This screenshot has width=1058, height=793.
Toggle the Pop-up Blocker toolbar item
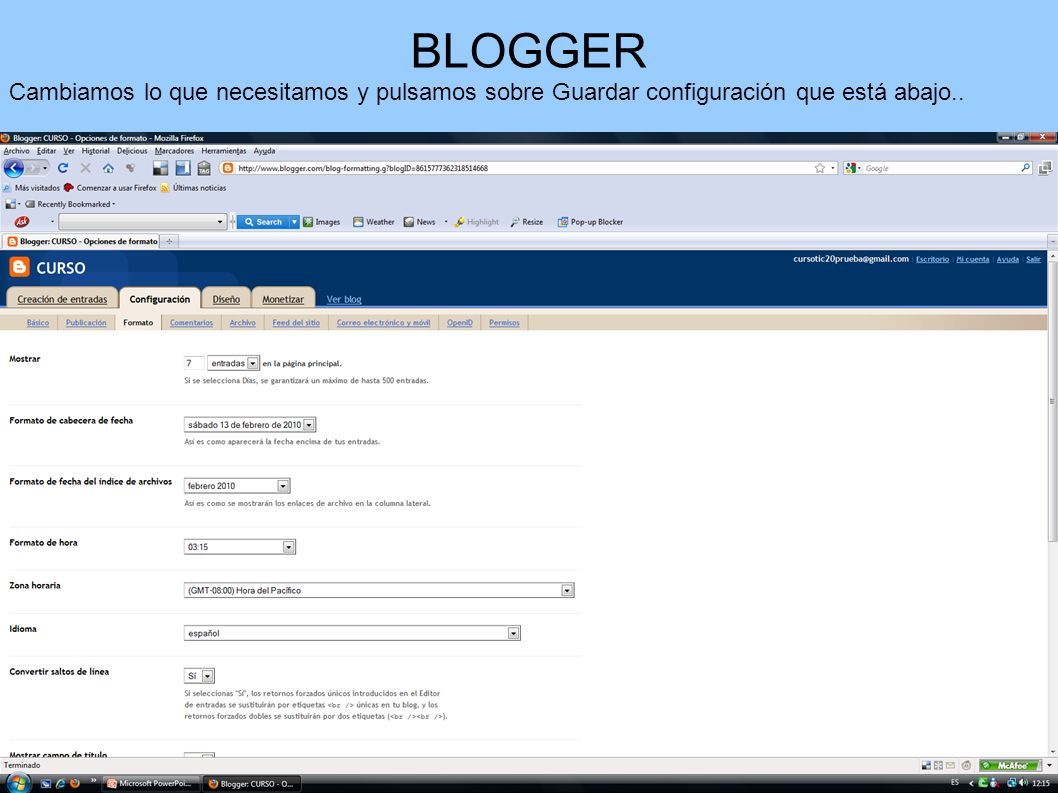[x=590, y=221]
